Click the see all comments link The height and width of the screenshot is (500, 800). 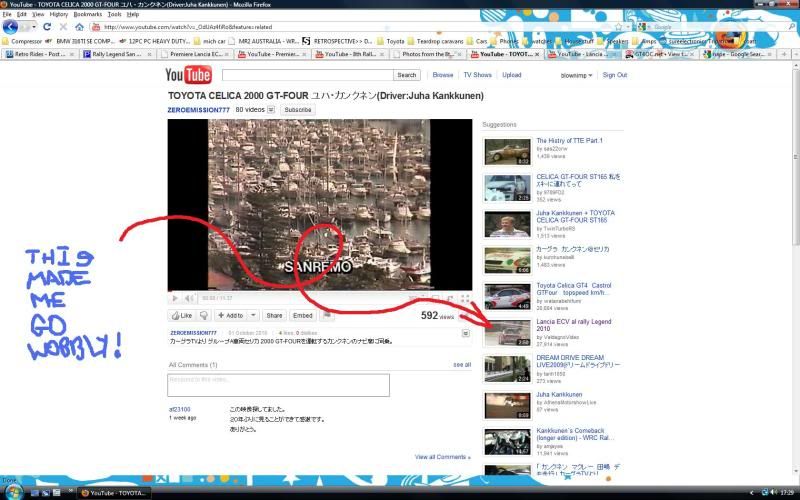462,365
